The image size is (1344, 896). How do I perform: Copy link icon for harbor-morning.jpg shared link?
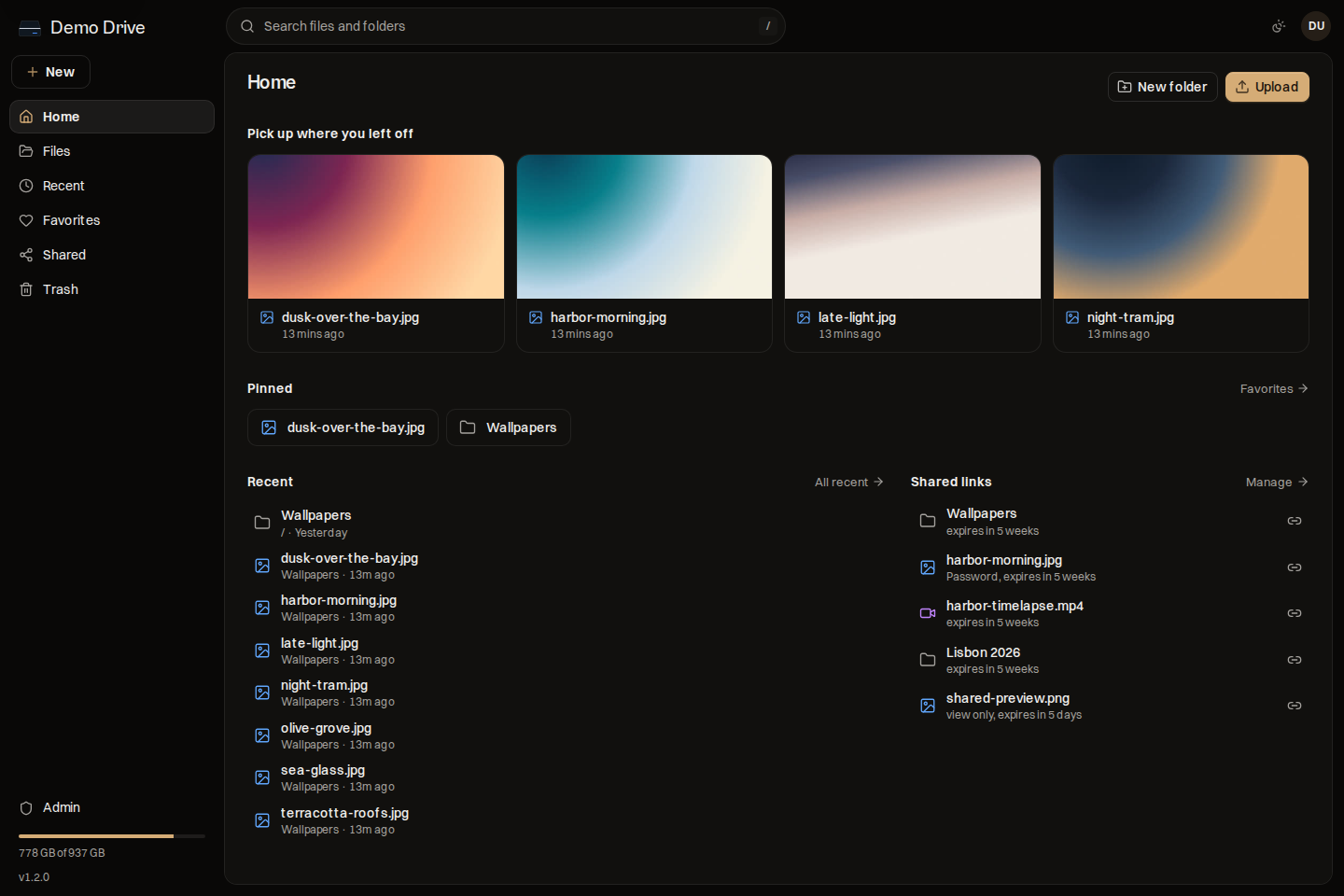[x=1295, y=567]
